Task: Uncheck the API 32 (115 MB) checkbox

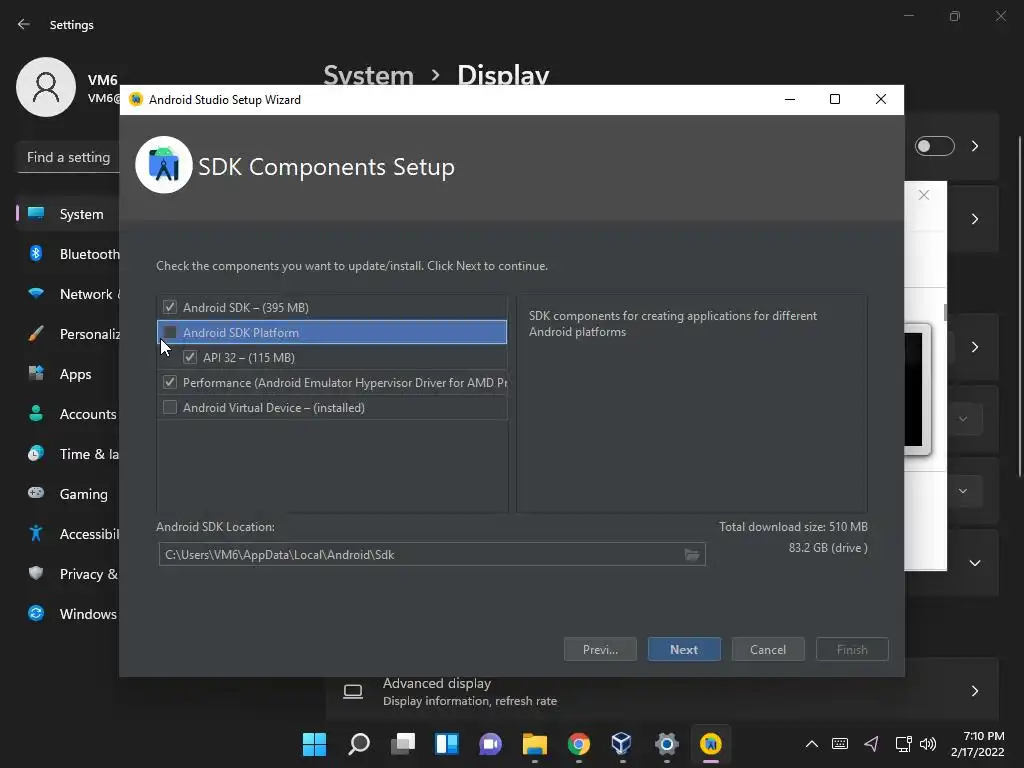Action: (189, 357)
